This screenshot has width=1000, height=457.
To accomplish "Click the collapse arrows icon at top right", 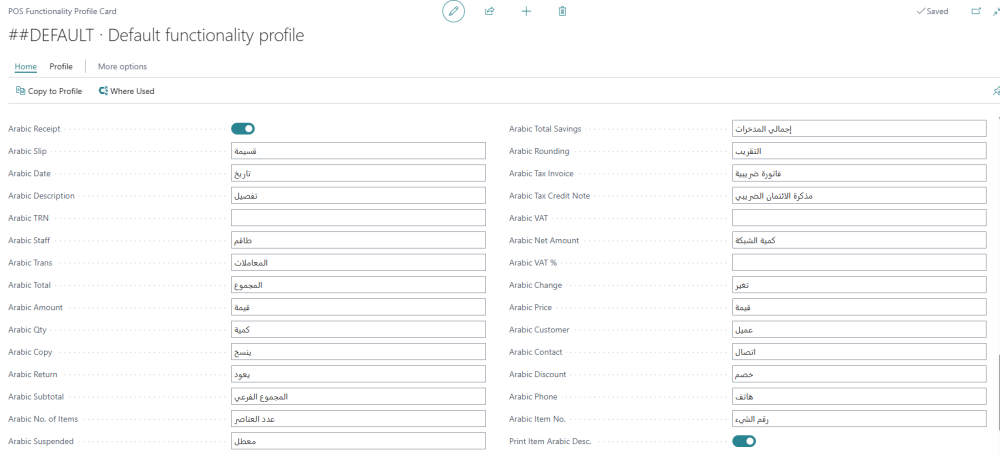I will click(996, 11).
